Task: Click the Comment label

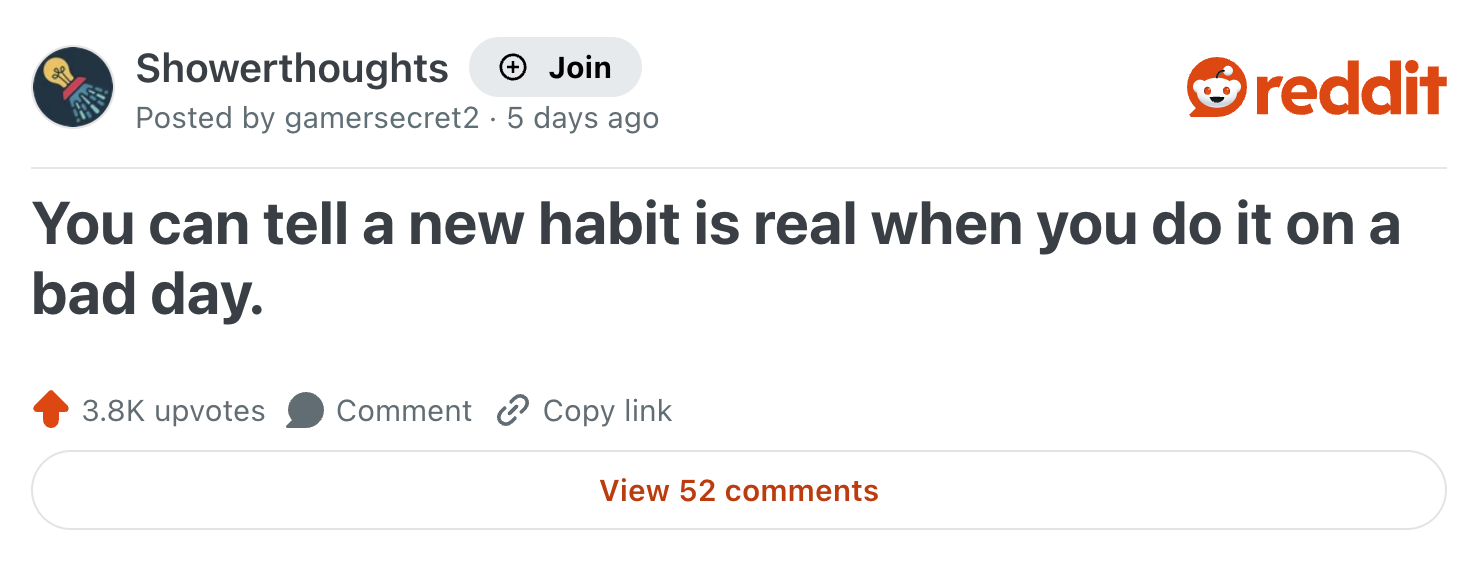Action: pyautogui.click(x=404, y=411)
